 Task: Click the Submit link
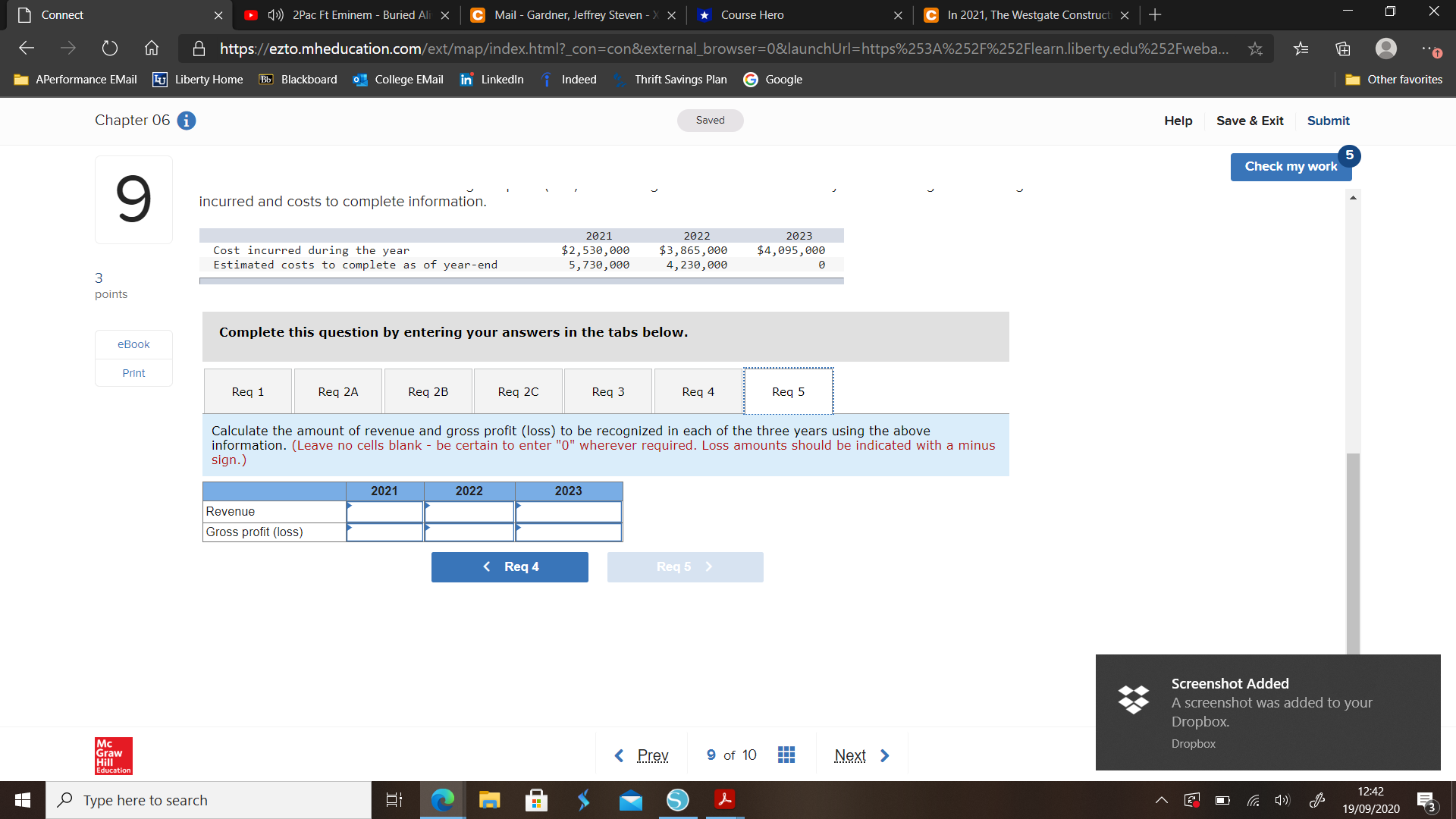(1328, 121)
